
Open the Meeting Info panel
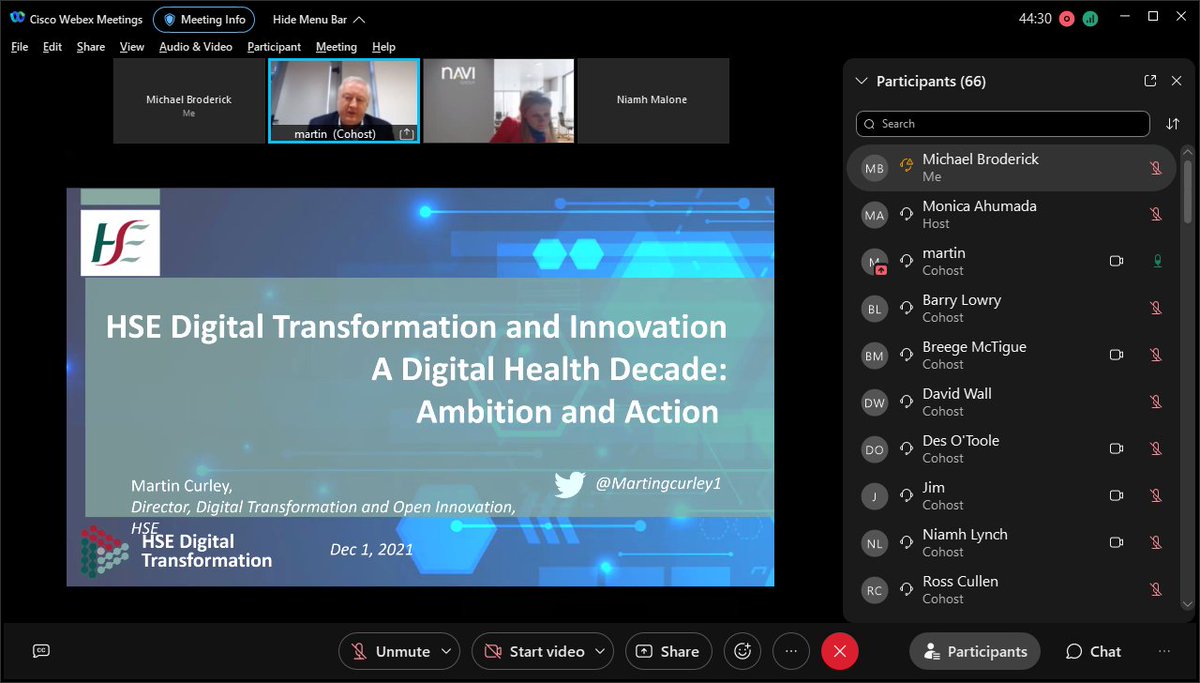point(204,18)
